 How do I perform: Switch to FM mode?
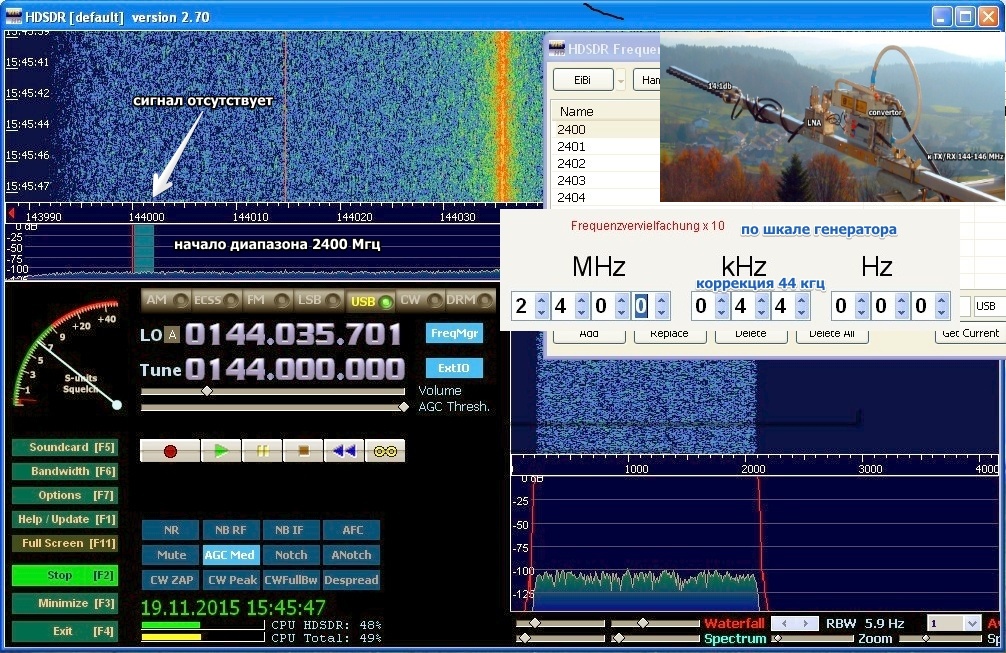coord(267,300)
